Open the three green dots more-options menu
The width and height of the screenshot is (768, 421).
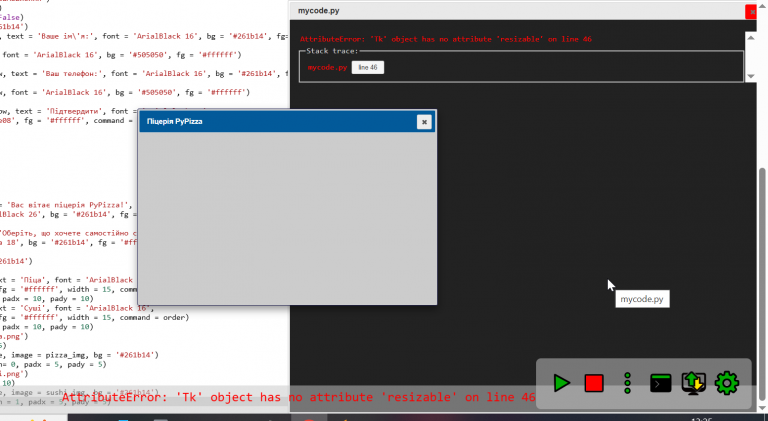point(627,383)
